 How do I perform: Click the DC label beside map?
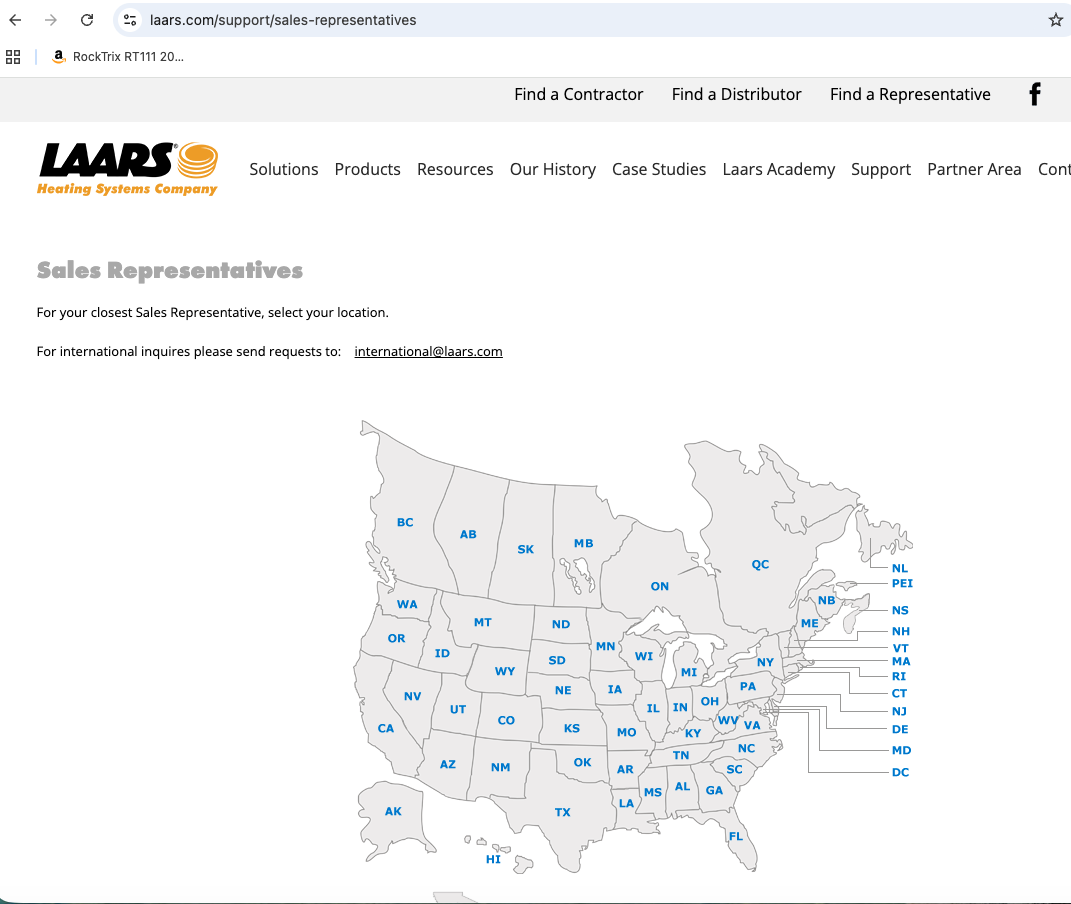(x=900, y=773)
